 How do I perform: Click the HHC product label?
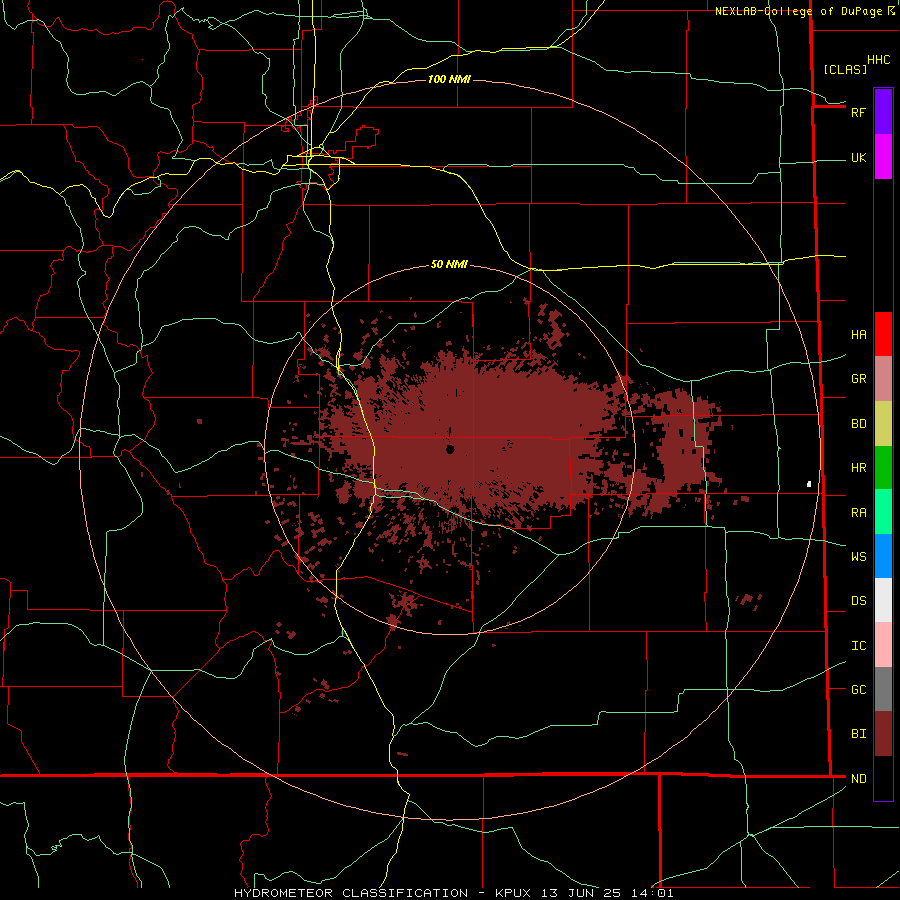tap(878, 60)
